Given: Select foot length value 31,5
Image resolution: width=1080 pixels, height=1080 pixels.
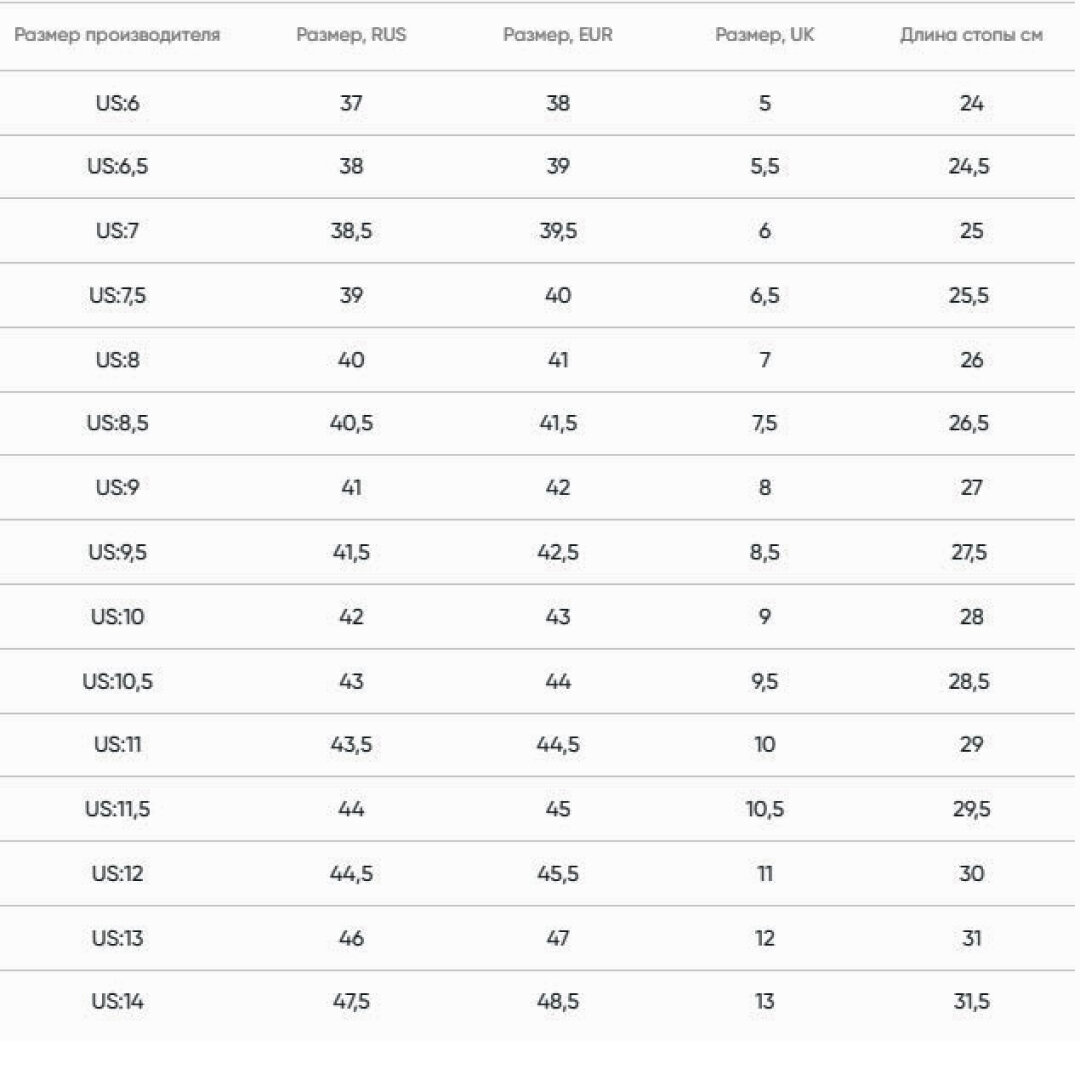Looking at the screenshot, I should [971, 1001].
